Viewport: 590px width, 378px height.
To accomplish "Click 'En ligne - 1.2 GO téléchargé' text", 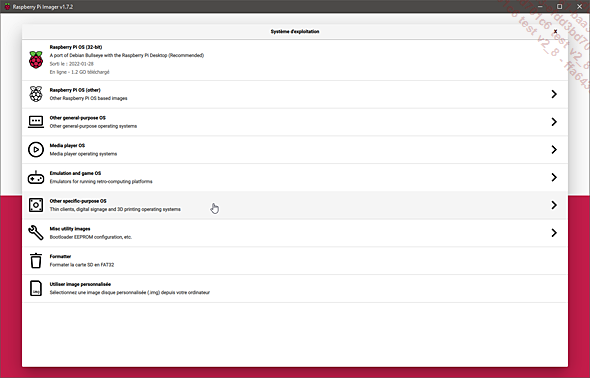I will click(79, 72).
